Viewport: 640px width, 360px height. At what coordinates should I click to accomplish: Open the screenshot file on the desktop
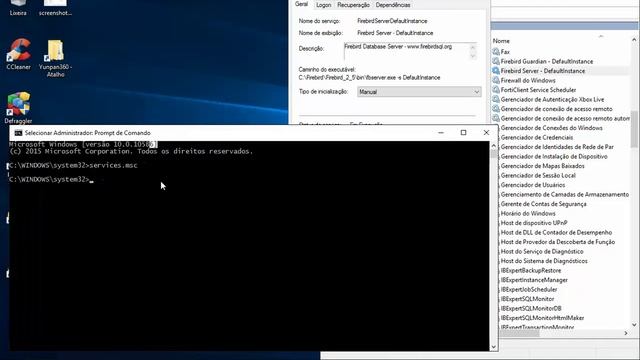pos(55,8)
